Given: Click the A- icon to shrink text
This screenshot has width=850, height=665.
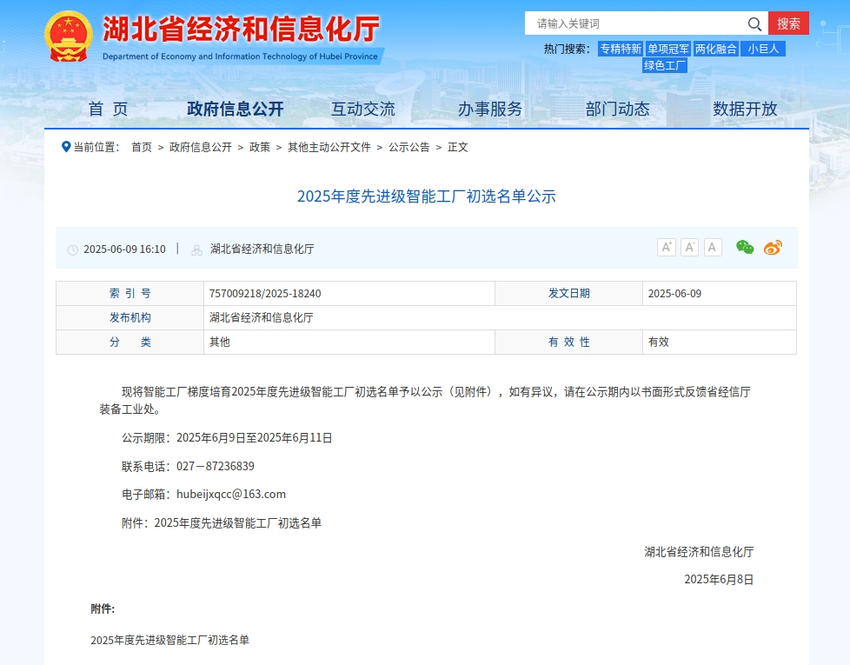Looking at the screenshot, I should coord(689,247).
